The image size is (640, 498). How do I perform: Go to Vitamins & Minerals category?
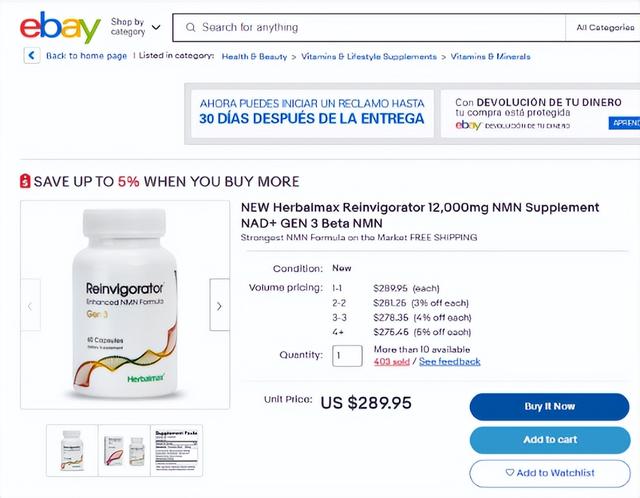click(x=490, y=56)
